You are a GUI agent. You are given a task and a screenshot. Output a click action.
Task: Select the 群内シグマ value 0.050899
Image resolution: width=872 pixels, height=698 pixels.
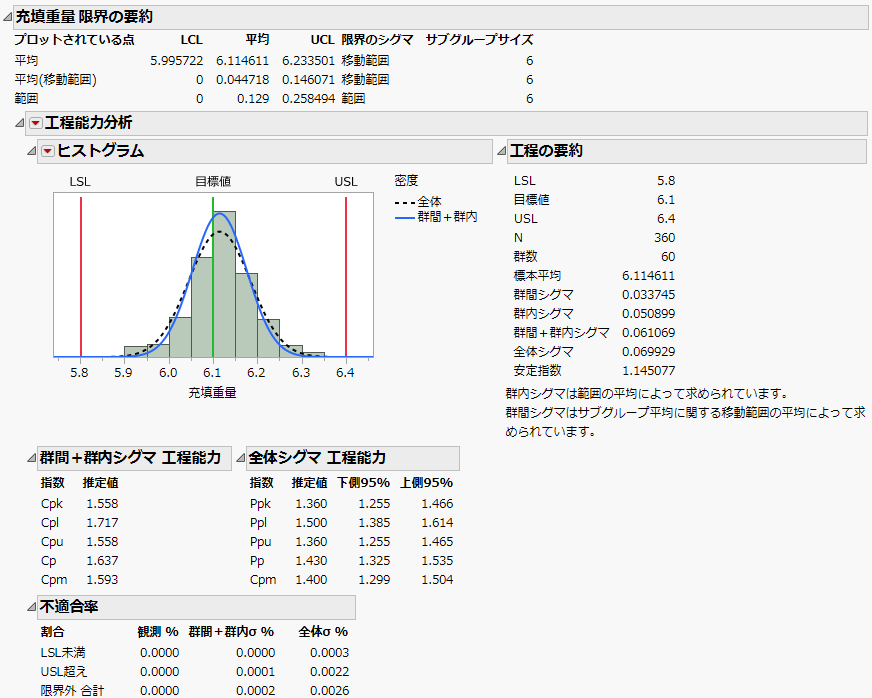coord(648,314)
